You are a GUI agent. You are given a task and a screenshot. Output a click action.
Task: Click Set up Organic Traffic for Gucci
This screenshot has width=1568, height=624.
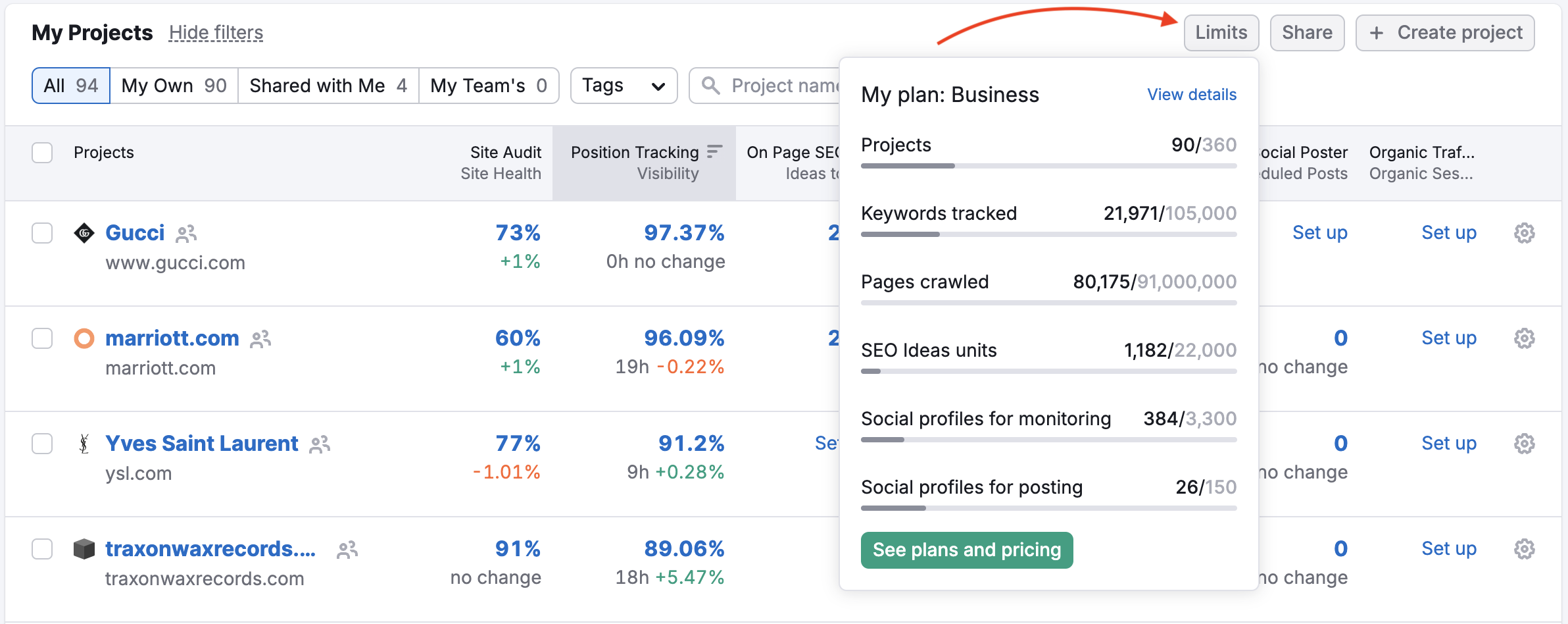[x=1449, y=233]
